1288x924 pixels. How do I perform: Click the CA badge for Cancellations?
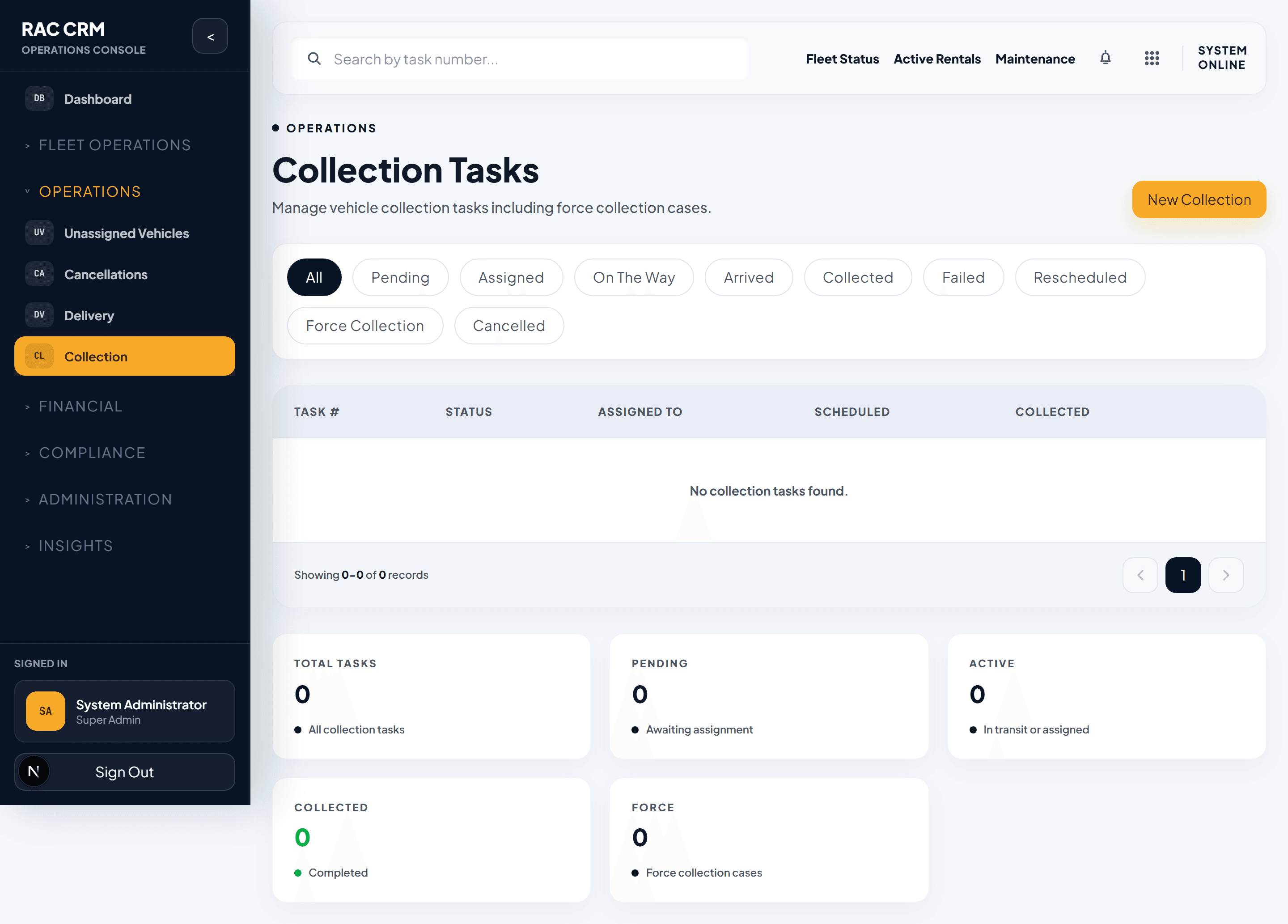coord(39,274)
